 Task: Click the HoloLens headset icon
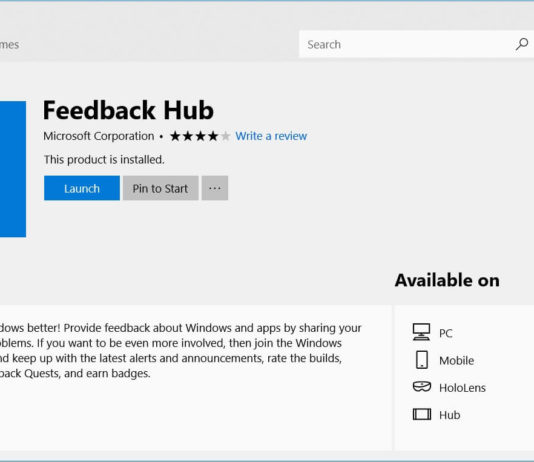click(x=422, y=387)
